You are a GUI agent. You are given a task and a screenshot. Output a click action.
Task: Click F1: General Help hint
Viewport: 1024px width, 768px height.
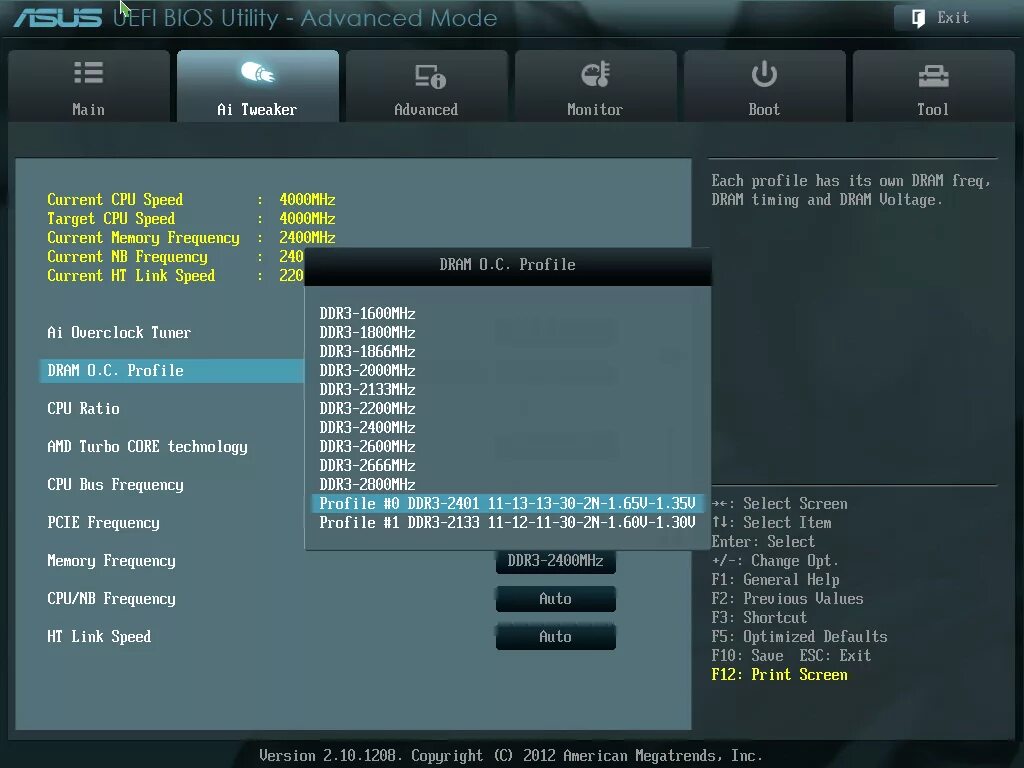tap(775, 580)
